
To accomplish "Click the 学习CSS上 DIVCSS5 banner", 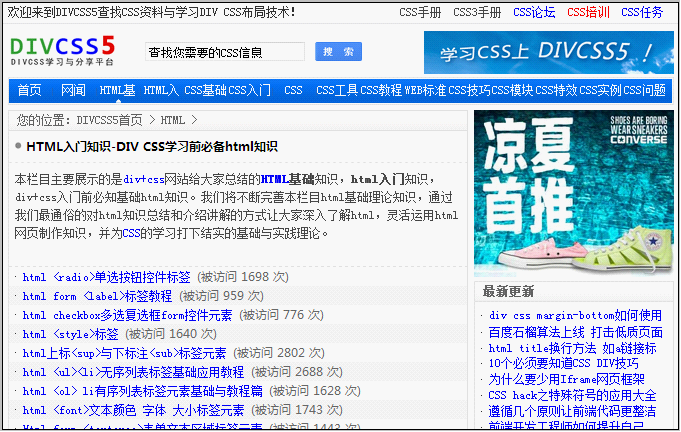I will 546,52.
